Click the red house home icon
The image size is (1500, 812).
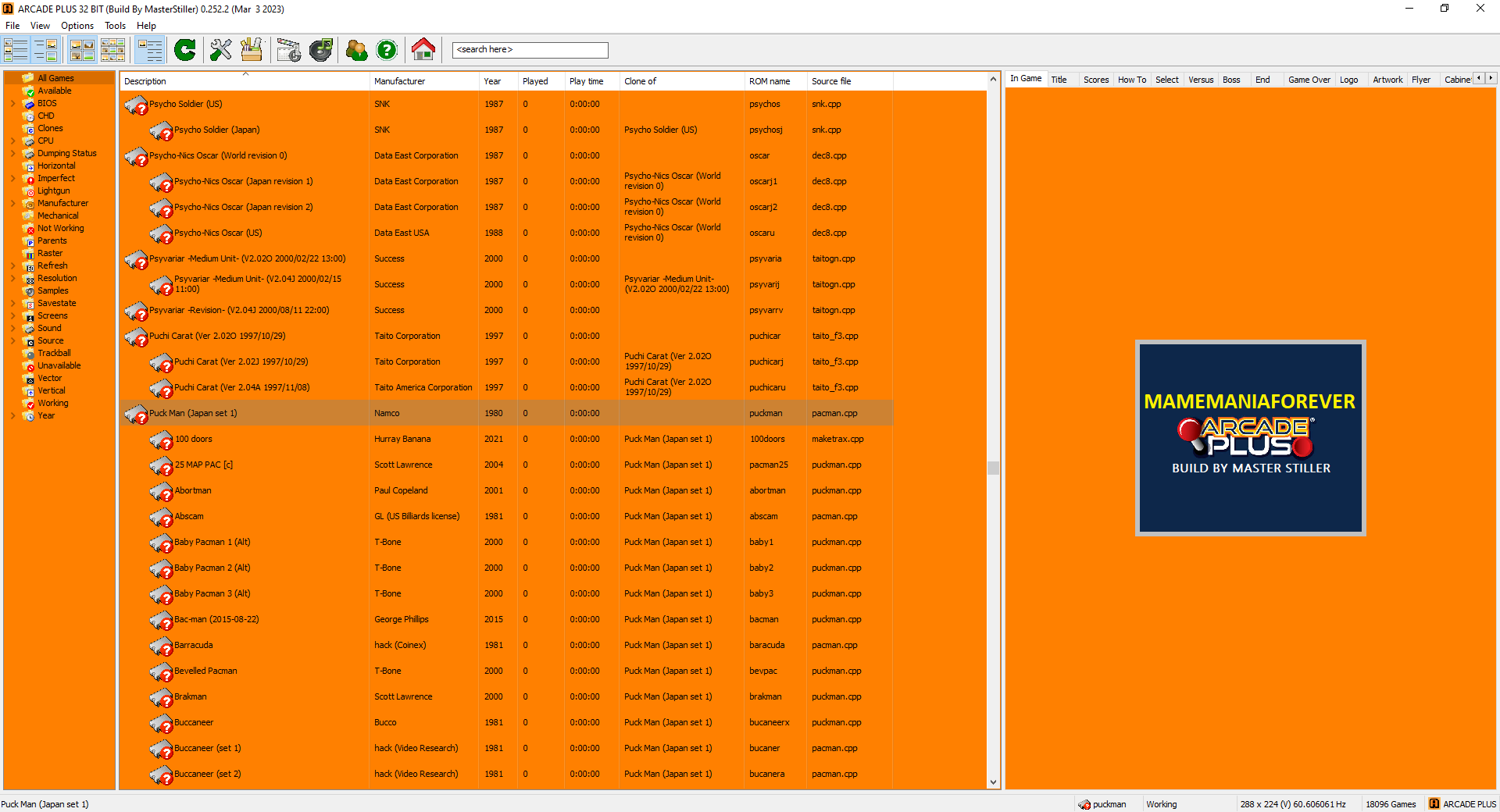[423, 50]
